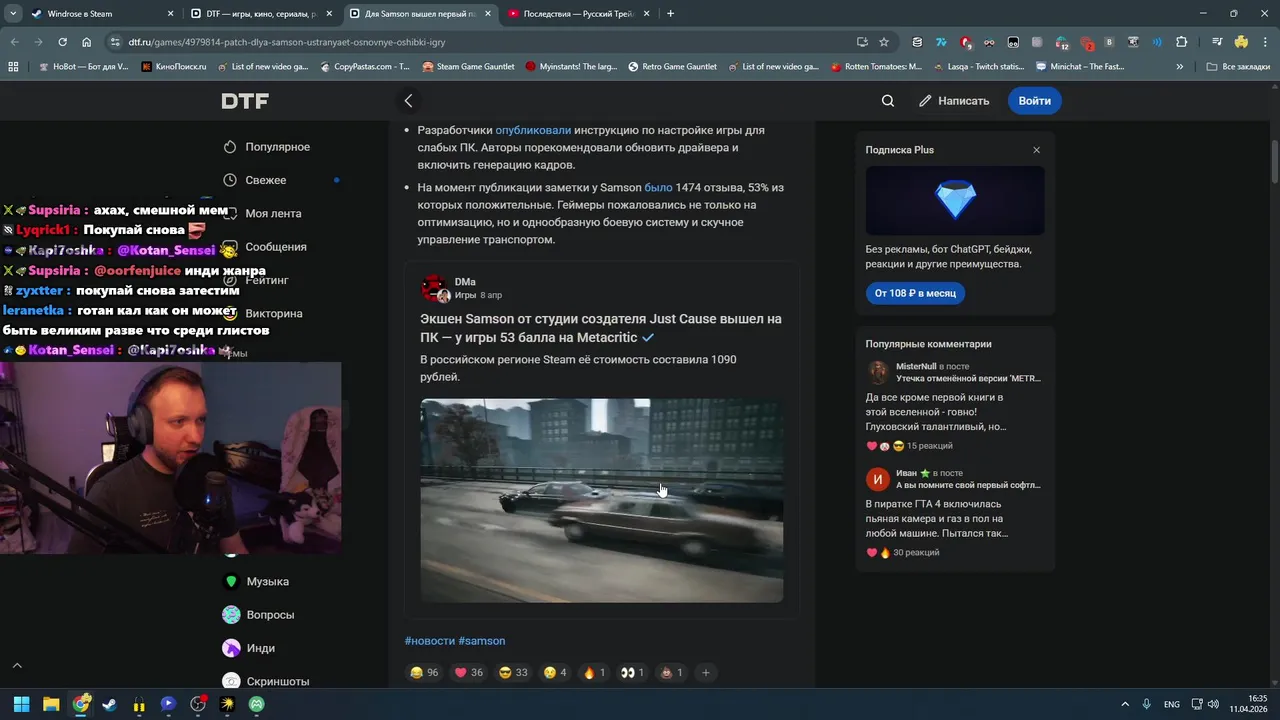The height and width of the screenshot is (720, 1280).
Task: Follow the опубликовали link in article
Action: point(533,130)
